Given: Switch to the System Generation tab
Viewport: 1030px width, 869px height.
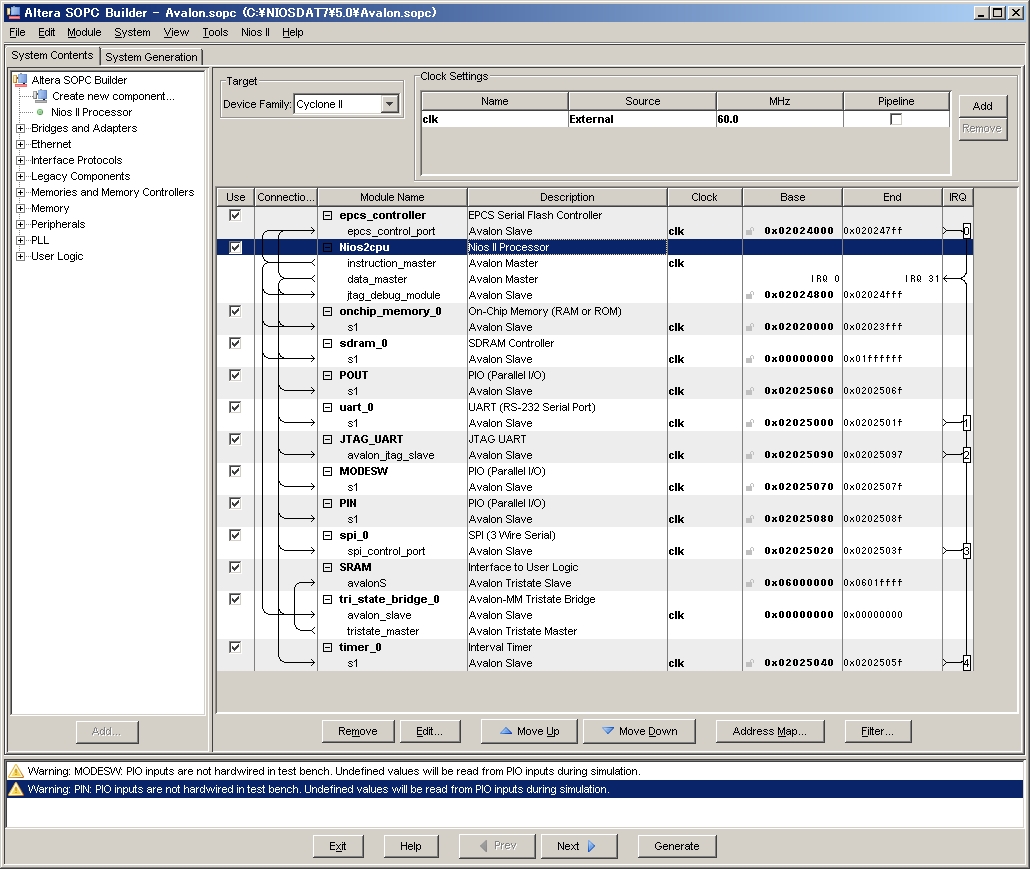Looking at the screenshot, I should [152, 57].
